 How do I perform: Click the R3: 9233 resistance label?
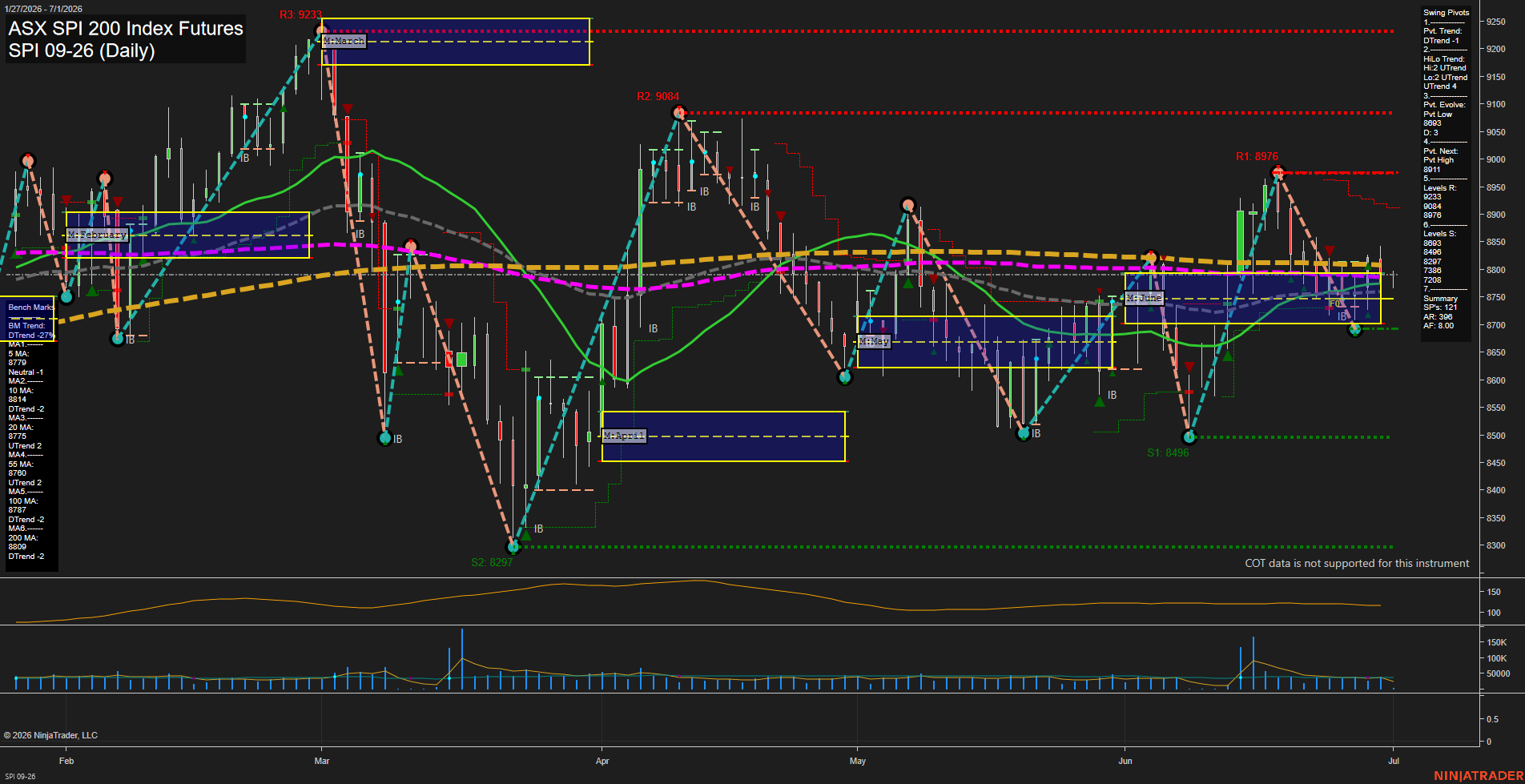pyautogui.click(x=300, y=14)
